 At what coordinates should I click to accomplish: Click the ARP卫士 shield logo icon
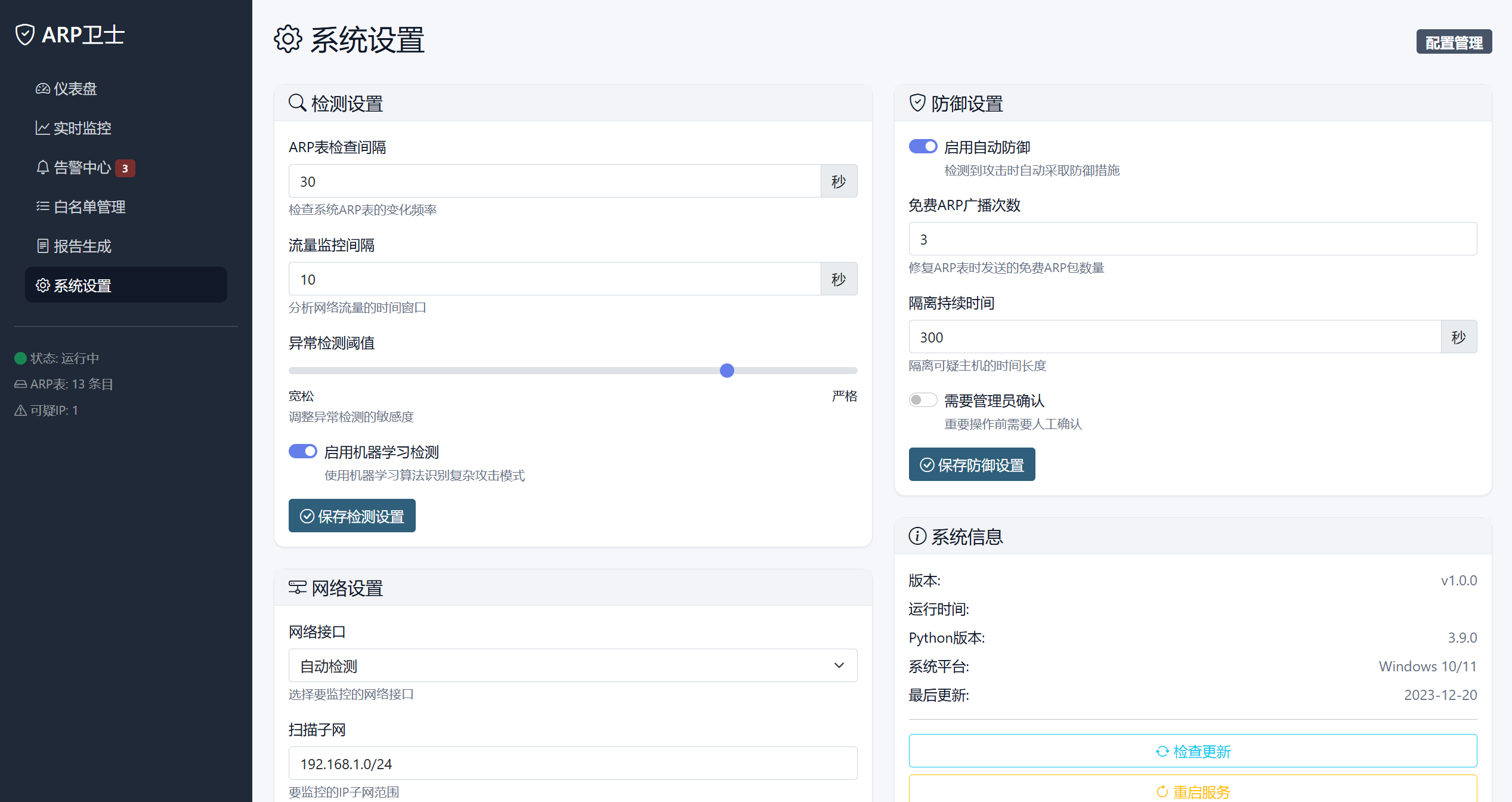[24, 35]
